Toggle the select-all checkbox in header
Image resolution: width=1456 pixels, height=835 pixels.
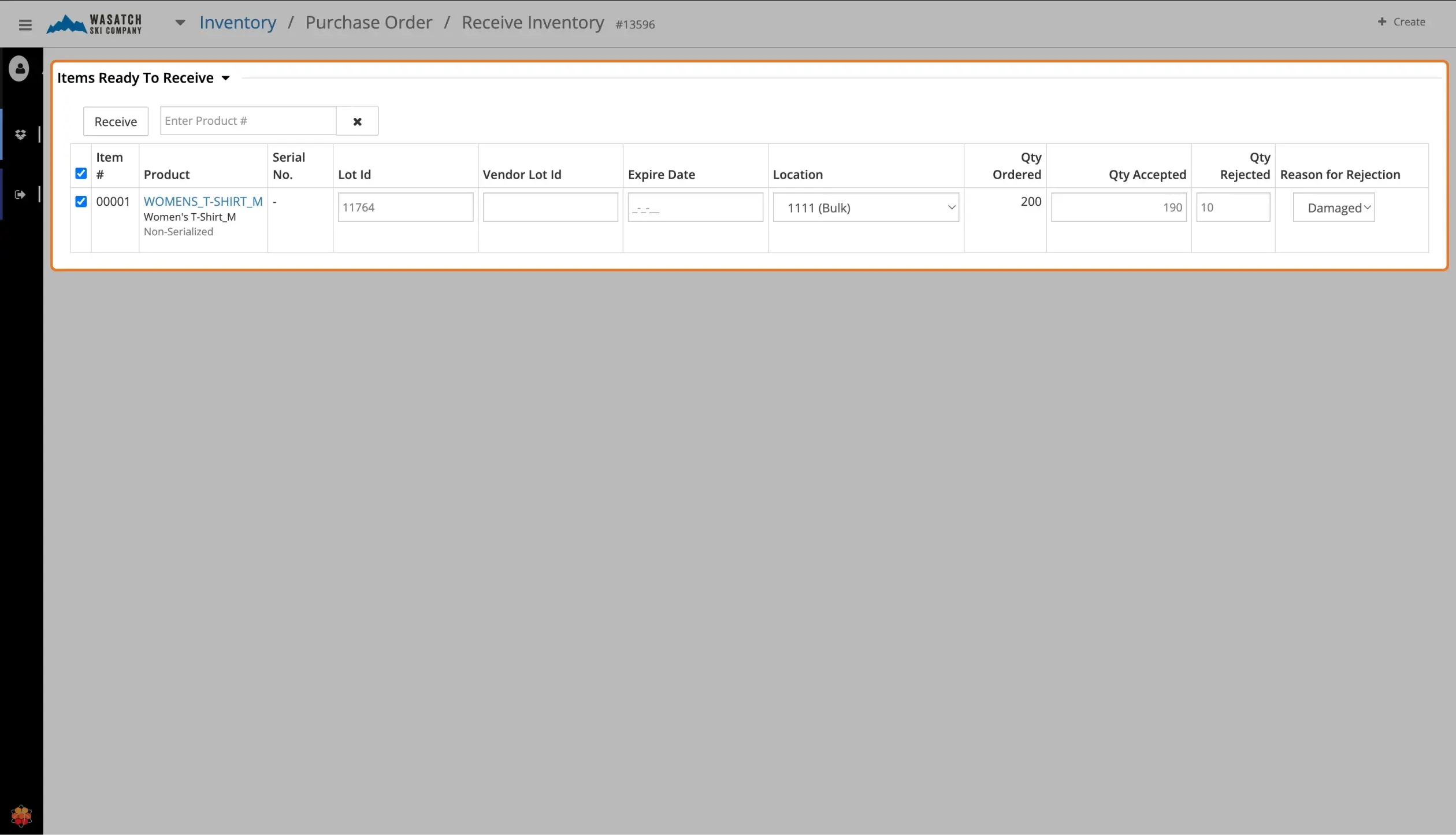[x=81, y=173]
